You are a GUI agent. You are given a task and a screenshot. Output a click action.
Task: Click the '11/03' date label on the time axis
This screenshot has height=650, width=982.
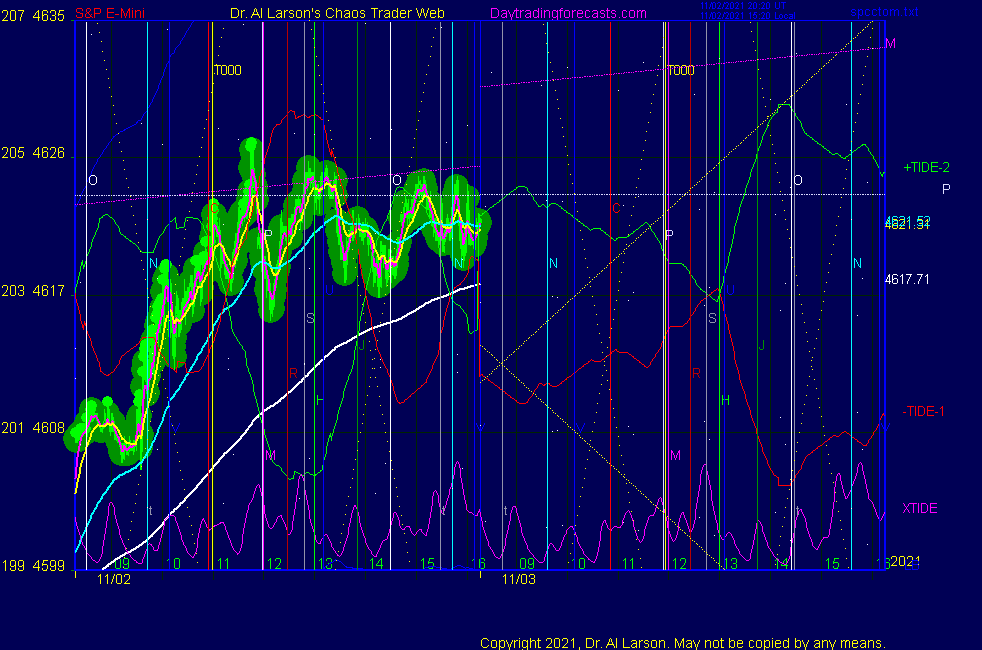(x=519, y=579)
